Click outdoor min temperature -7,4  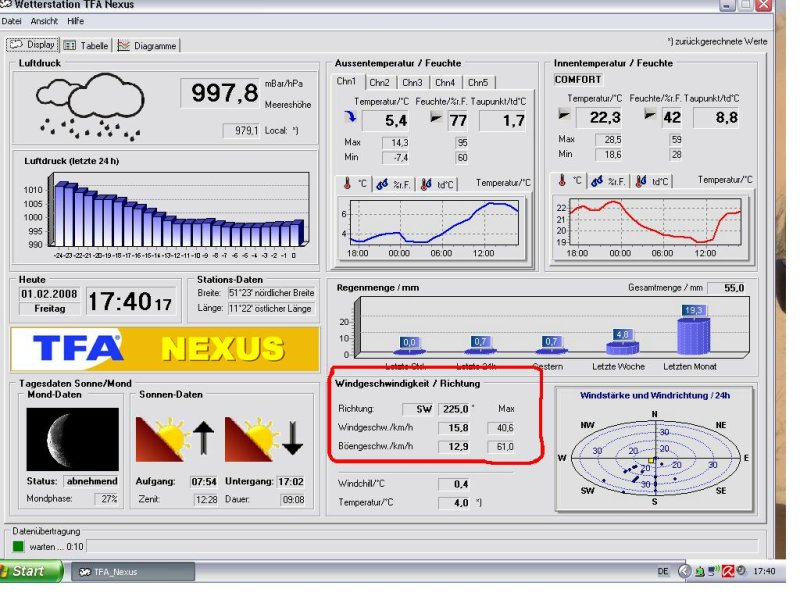point(396,158)
